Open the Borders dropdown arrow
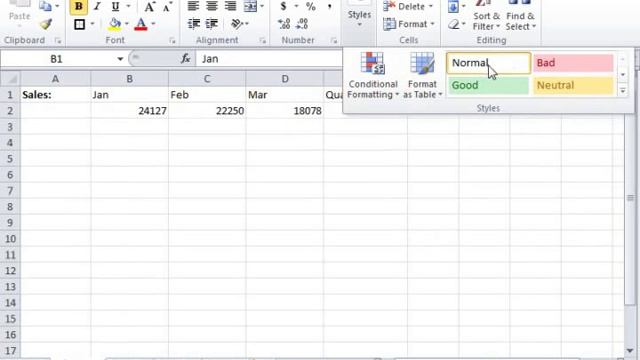 [x=92, y=24]
